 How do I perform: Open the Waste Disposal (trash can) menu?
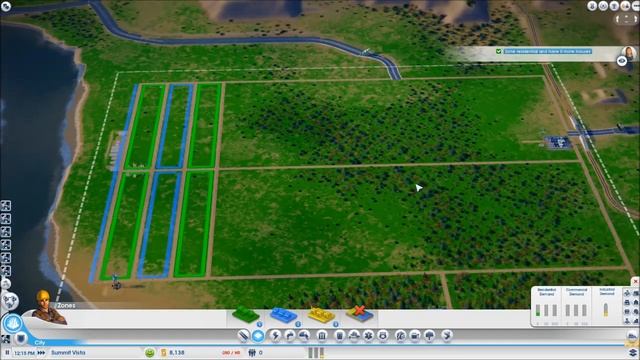340,336
